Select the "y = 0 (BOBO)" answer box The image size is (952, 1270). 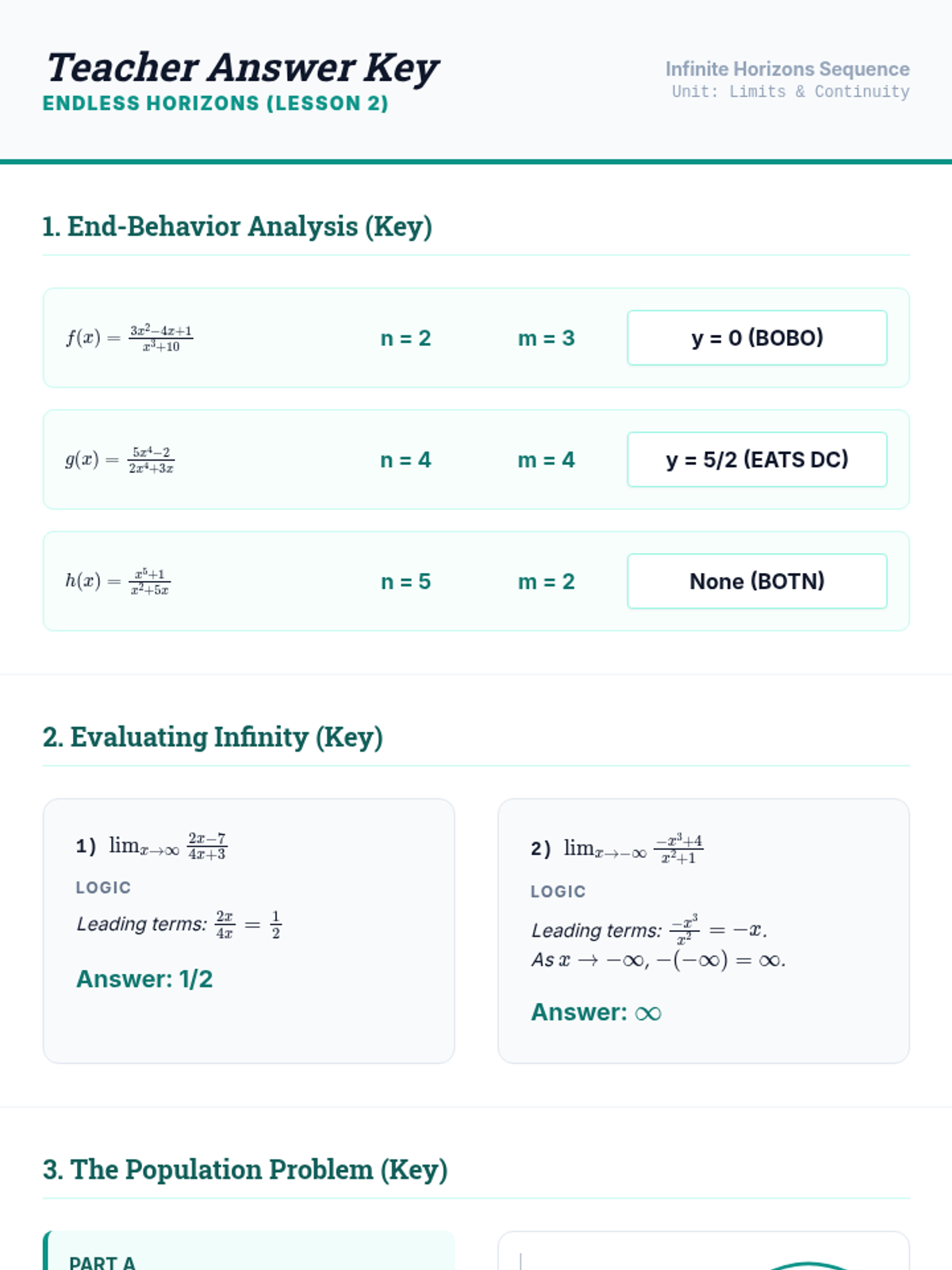click(x=757, y=338)
